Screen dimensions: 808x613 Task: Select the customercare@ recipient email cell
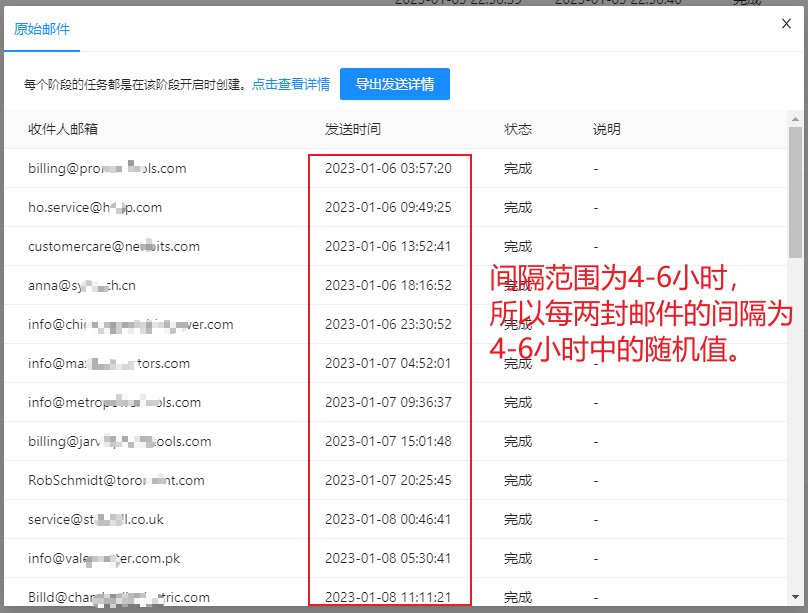114,247
